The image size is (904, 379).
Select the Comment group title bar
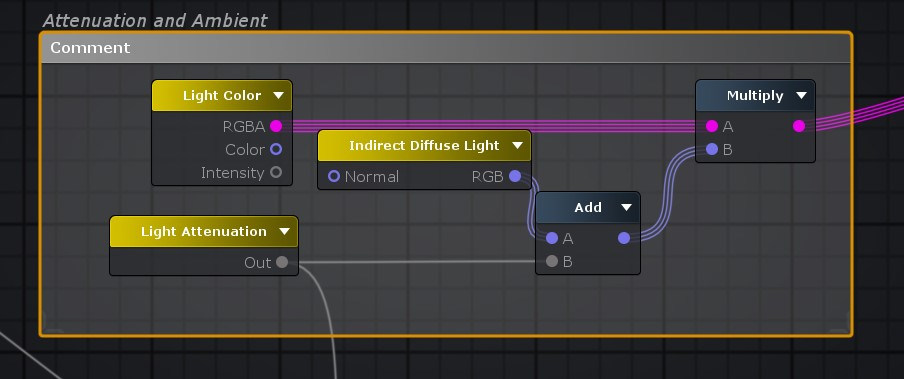[x=446, y=48]
